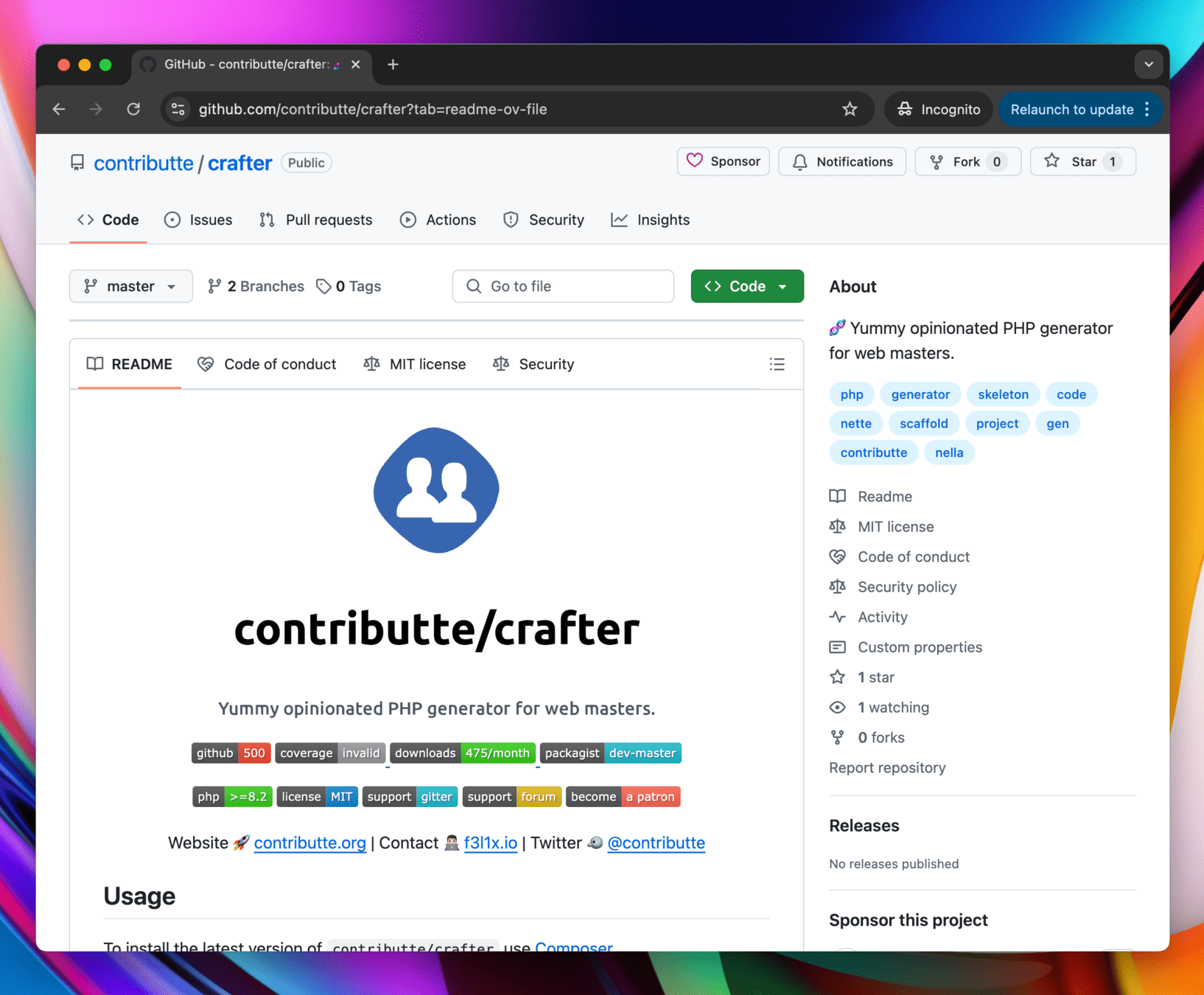1204x995 pixels.
Task: View the 0 Tags link
Action: 349,286
